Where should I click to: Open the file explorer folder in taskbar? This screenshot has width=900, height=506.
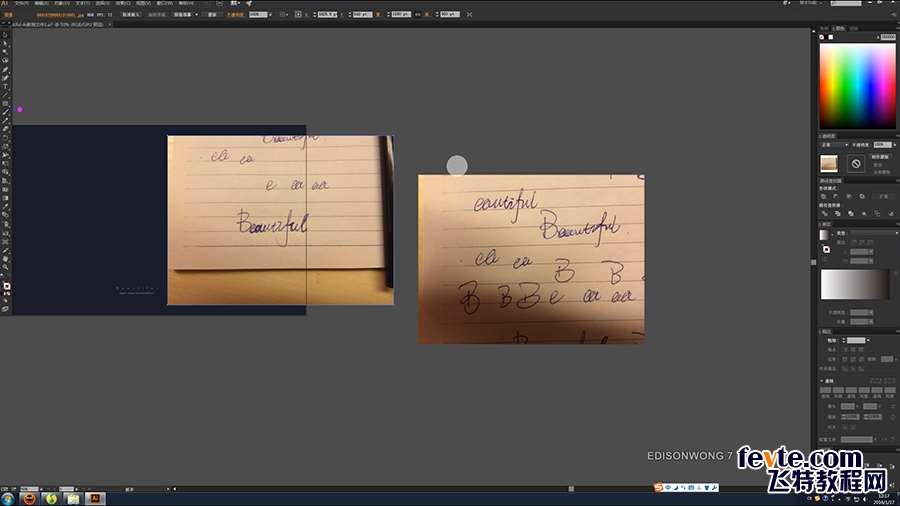(x=73, y=499)
